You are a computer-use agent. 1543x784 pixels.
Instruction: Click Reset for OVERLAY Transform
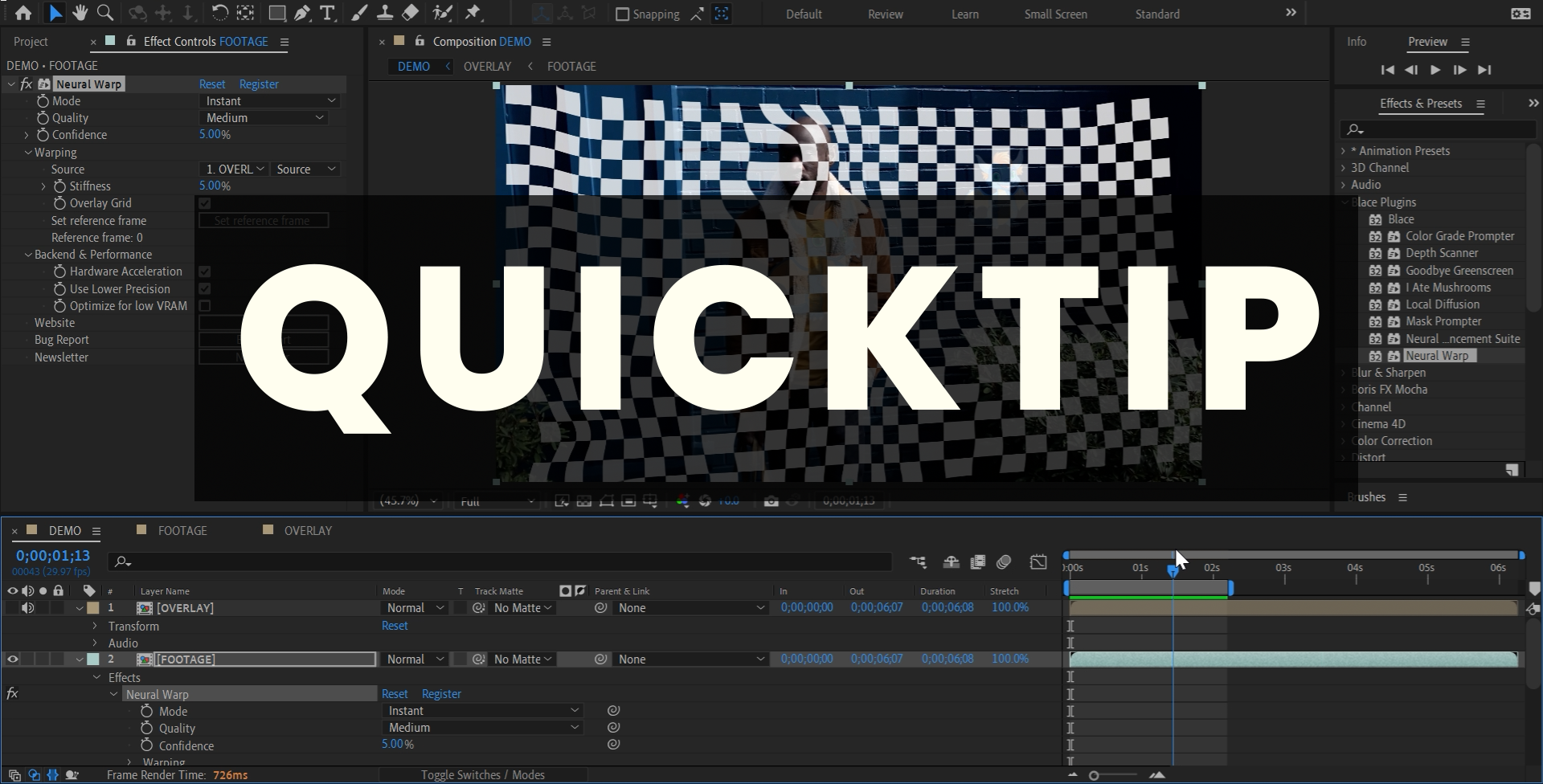pyautogui.click(x=395, y=626)
